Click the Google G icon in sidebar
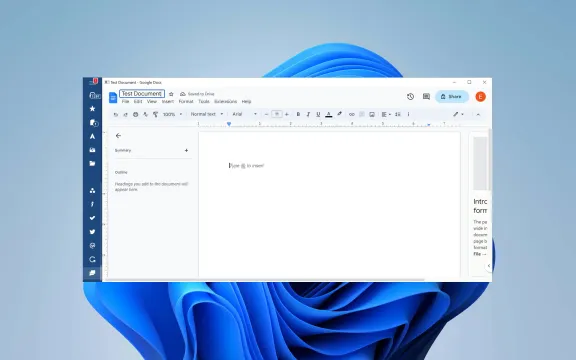The width and height of the screenshot is (576, 360). click(x=93, y=259)
